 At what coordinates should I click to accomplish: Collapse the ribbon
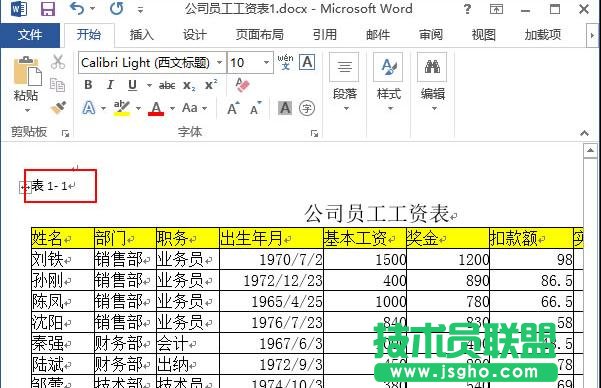coord(584,133)
